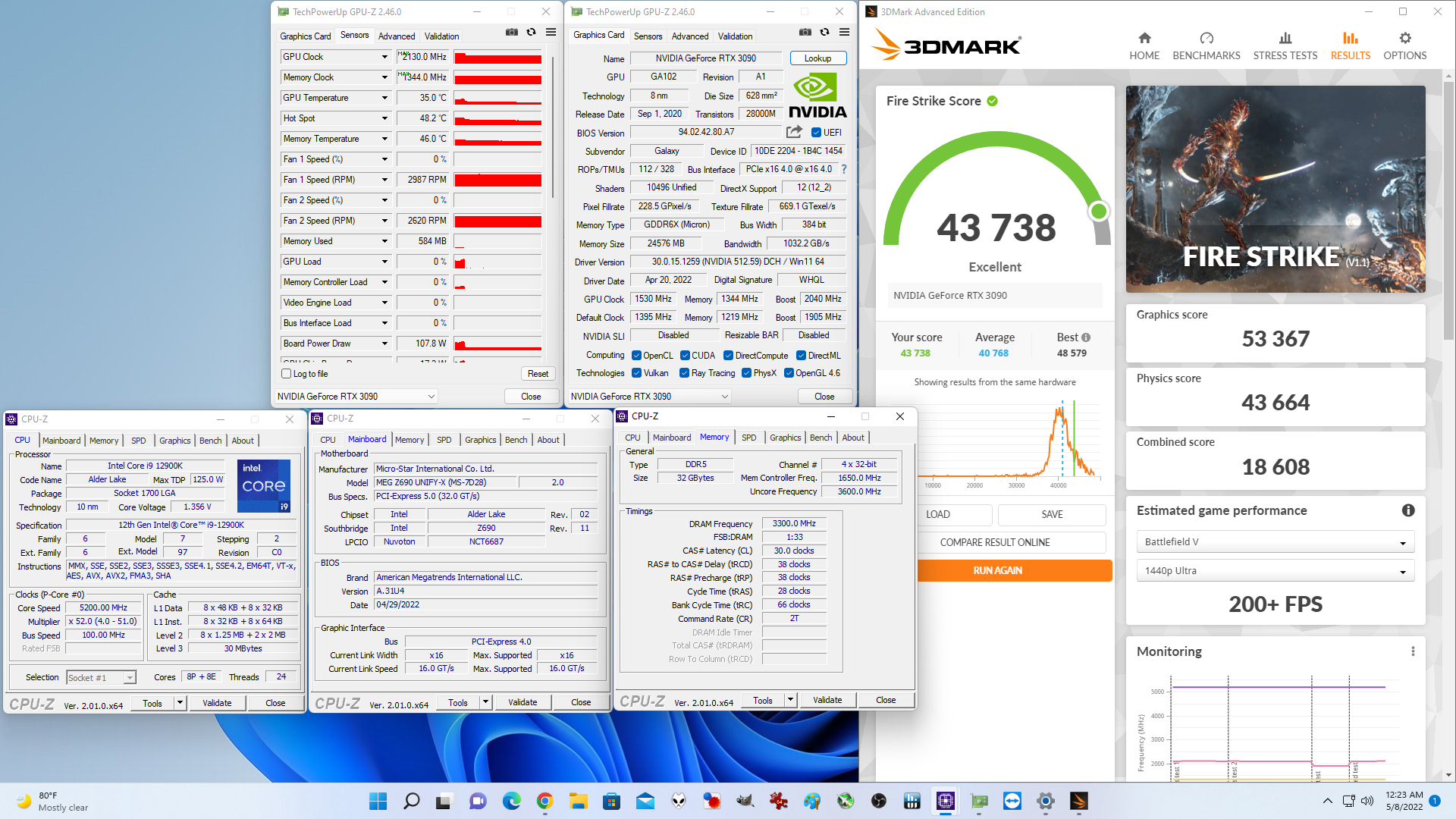This screenshot has height=819, width=1456.
Task: Click 3DMark icon in taskbar
Action: [1078, 801]
